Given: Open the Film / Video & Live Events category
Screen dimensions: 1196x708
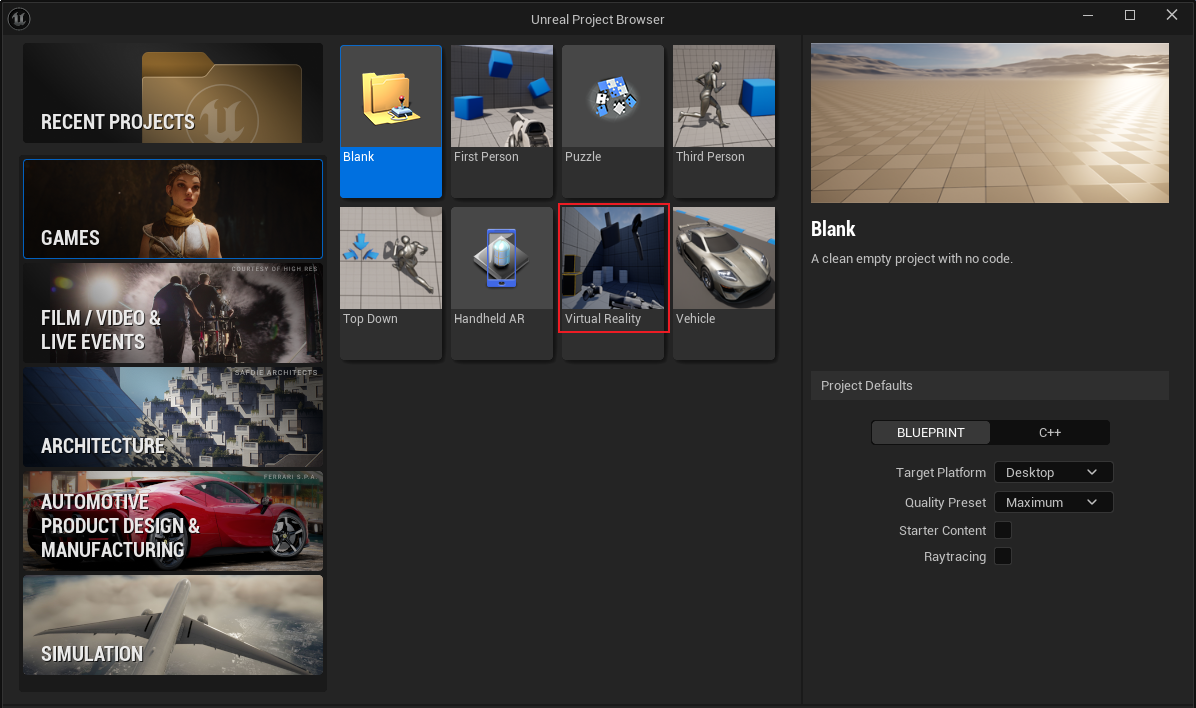Looking at the screenshot, I should 173,313.
